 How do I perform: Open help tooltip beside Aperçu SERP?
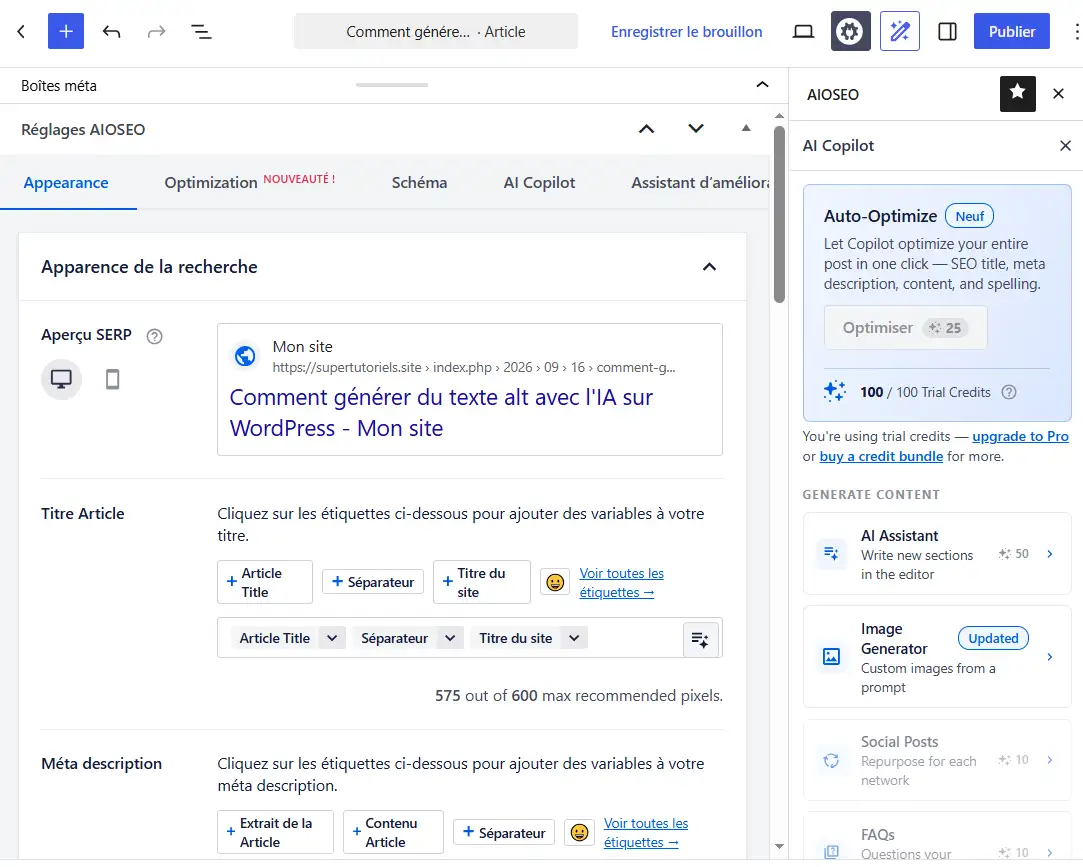[x=155, y=336]
